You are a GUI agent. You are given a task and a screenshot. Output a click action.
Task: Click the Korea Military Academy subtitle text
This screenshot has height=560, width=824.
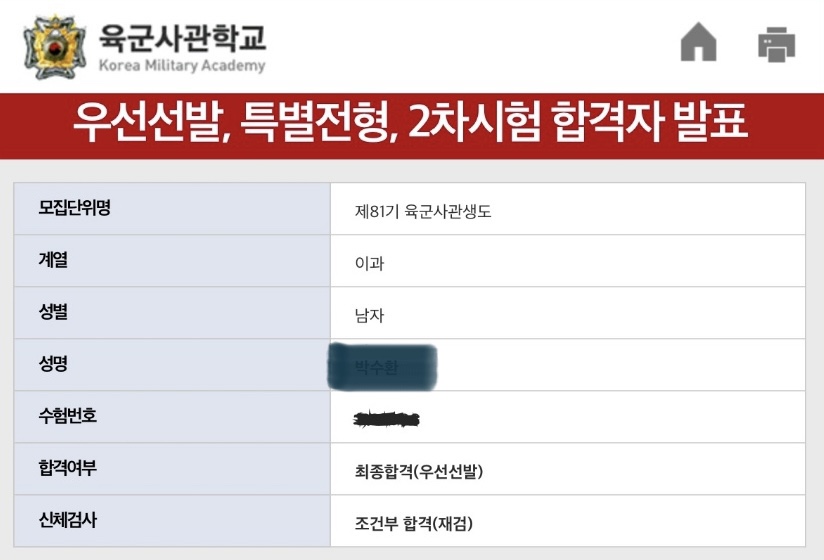click(x=182, y=66)
